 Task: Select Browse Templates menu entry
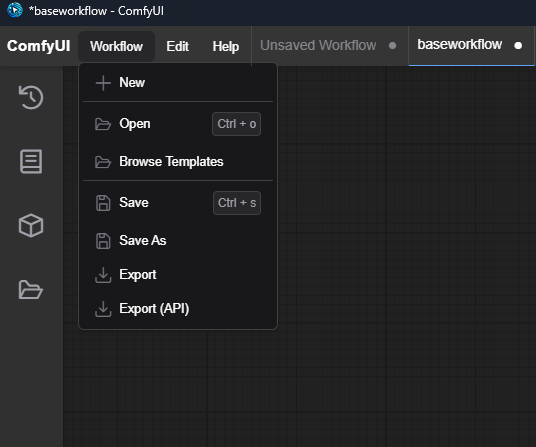coord(178,161)
